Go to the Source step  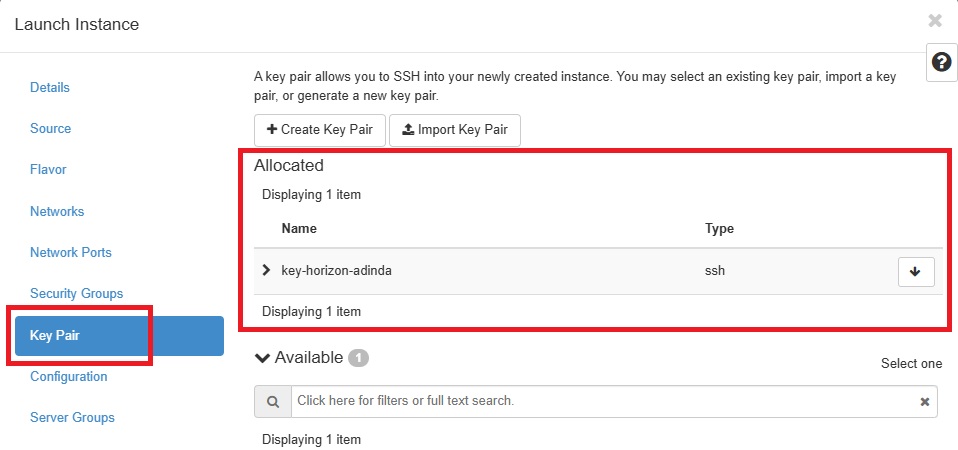click(x=50, y=128)
